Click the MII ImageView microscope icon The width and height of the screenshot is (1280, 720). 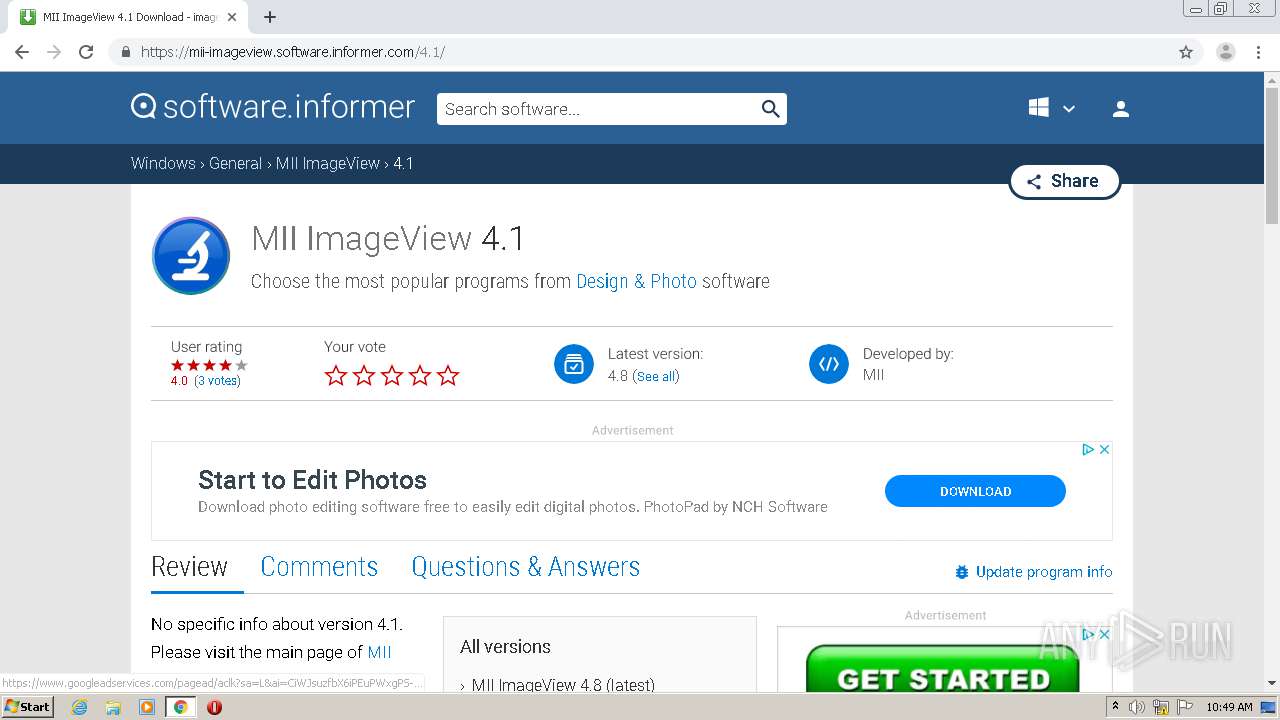(x=191, y=256)
